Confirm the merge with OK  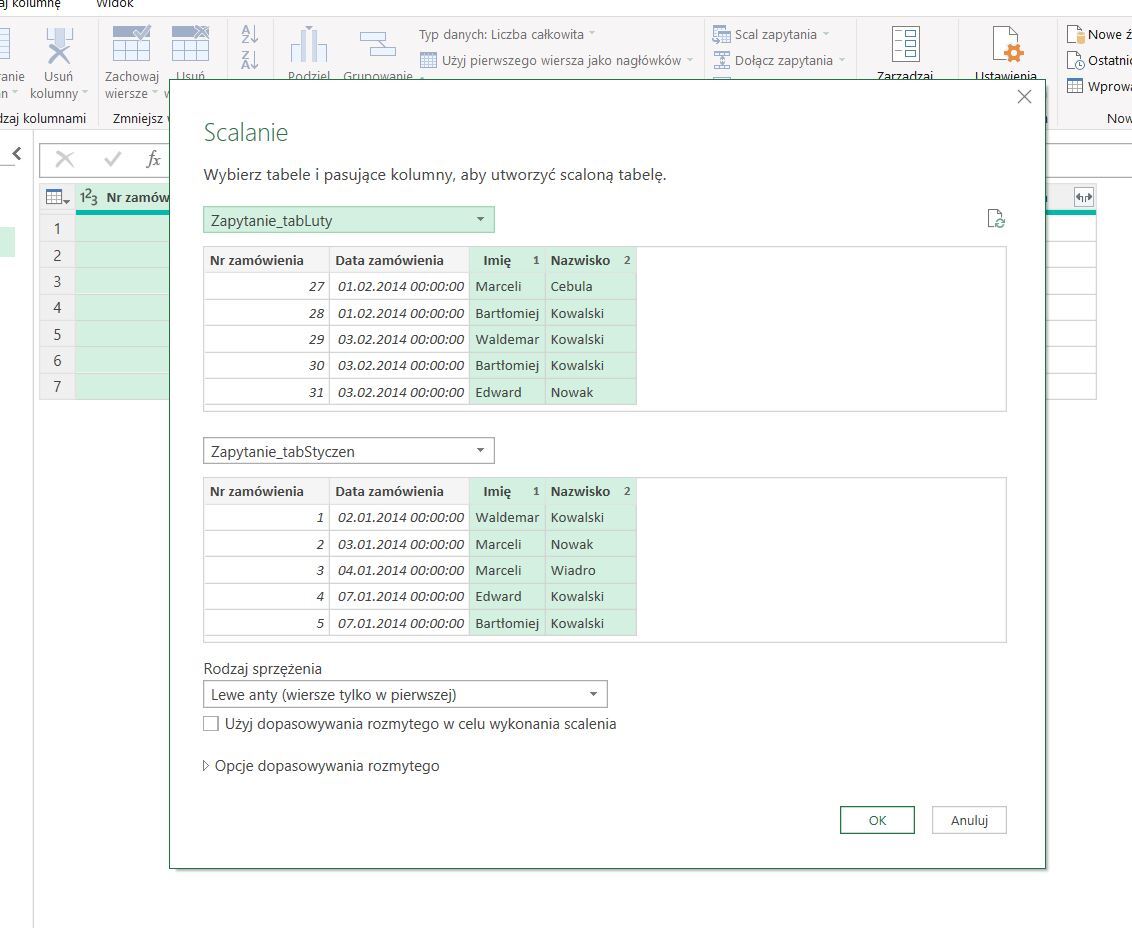(877, 820)
